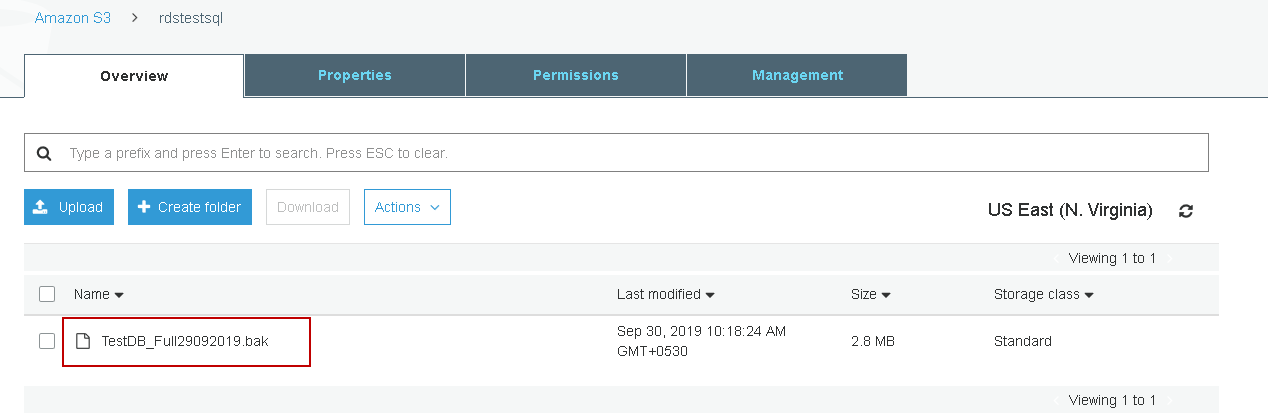The image size is (1268, 418).
Task: Click the next page arrow in bottom pagination
Action: click(1170, 401)
